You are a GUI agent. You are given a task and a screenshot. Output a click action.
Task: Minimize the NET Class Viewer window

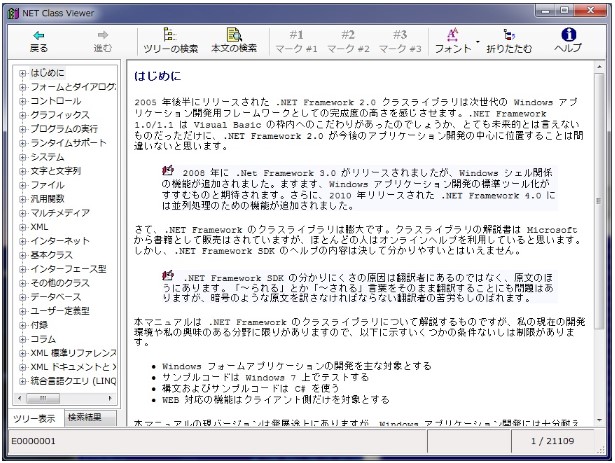[x=546, y=11]
